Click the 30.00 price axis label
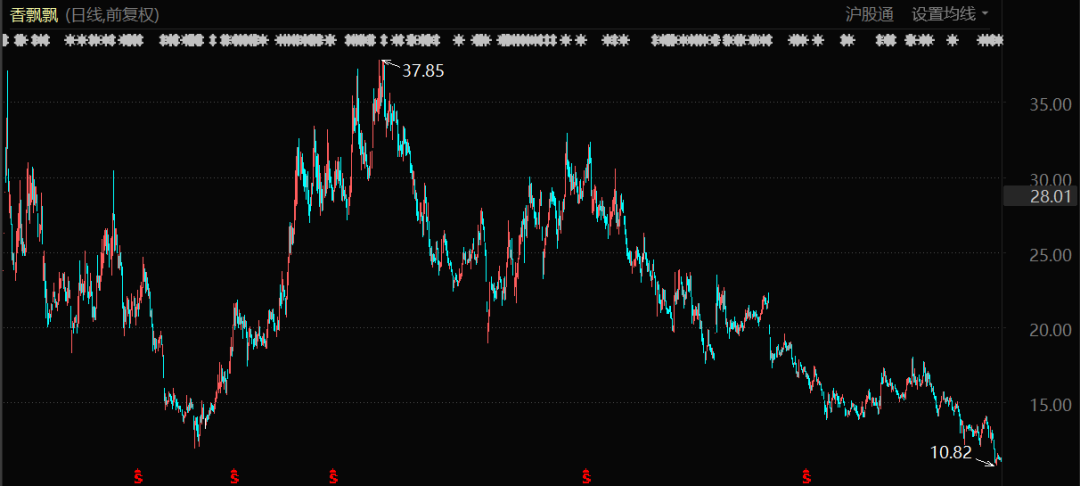The image size is (1080, 486). [1050, 179]
